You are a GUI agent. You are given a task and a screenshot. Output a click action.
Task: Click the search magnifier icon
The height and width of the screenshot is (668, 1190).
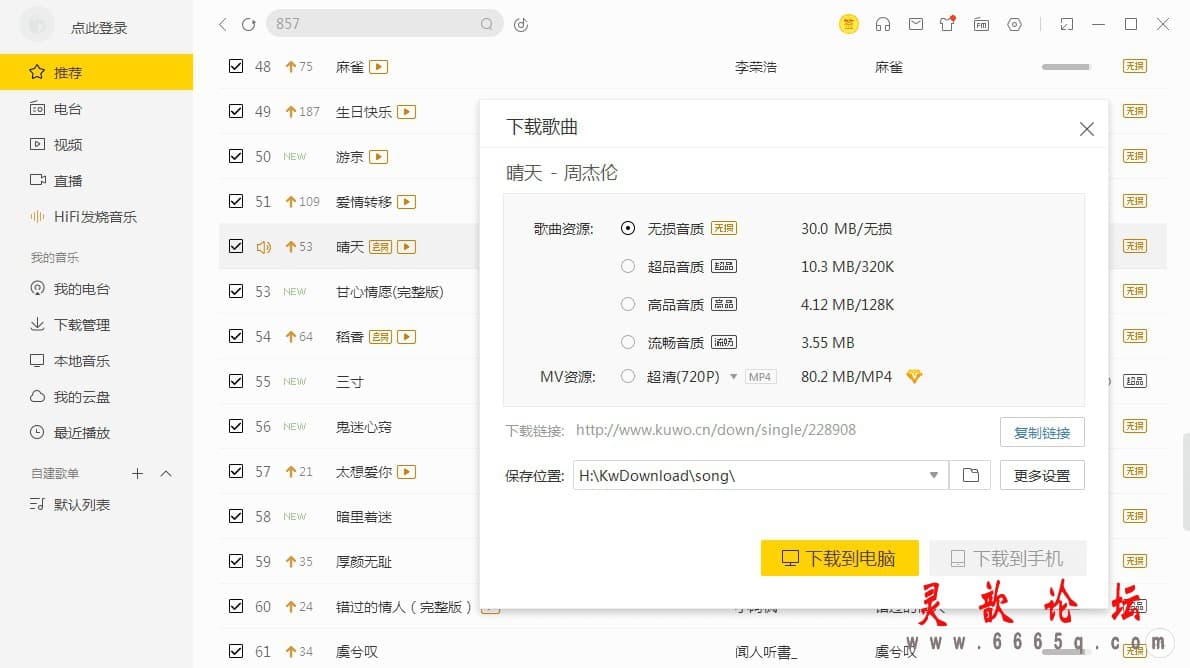(x=486, y=24)
